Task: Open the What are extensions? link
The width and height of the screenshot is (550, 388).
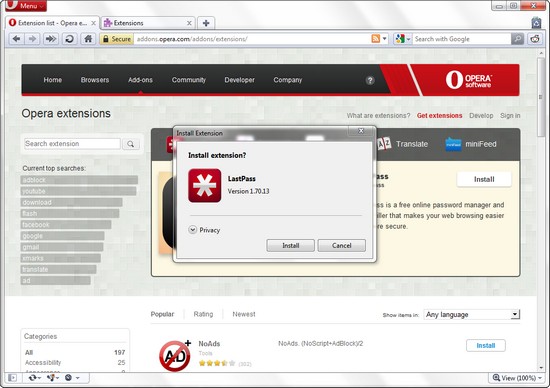Action: (x=378, y=115)
